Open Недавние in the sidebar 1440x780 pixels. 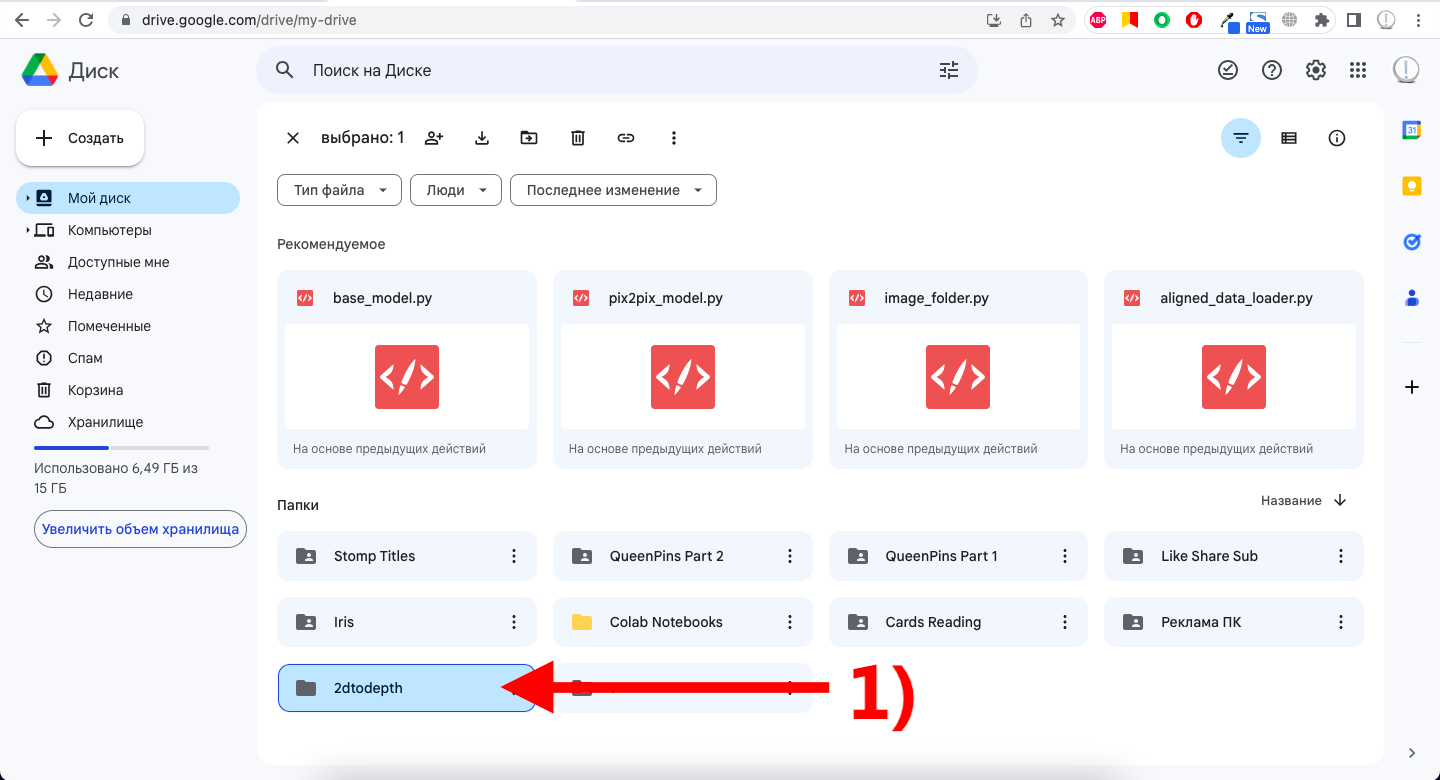(x=100, y=294)
